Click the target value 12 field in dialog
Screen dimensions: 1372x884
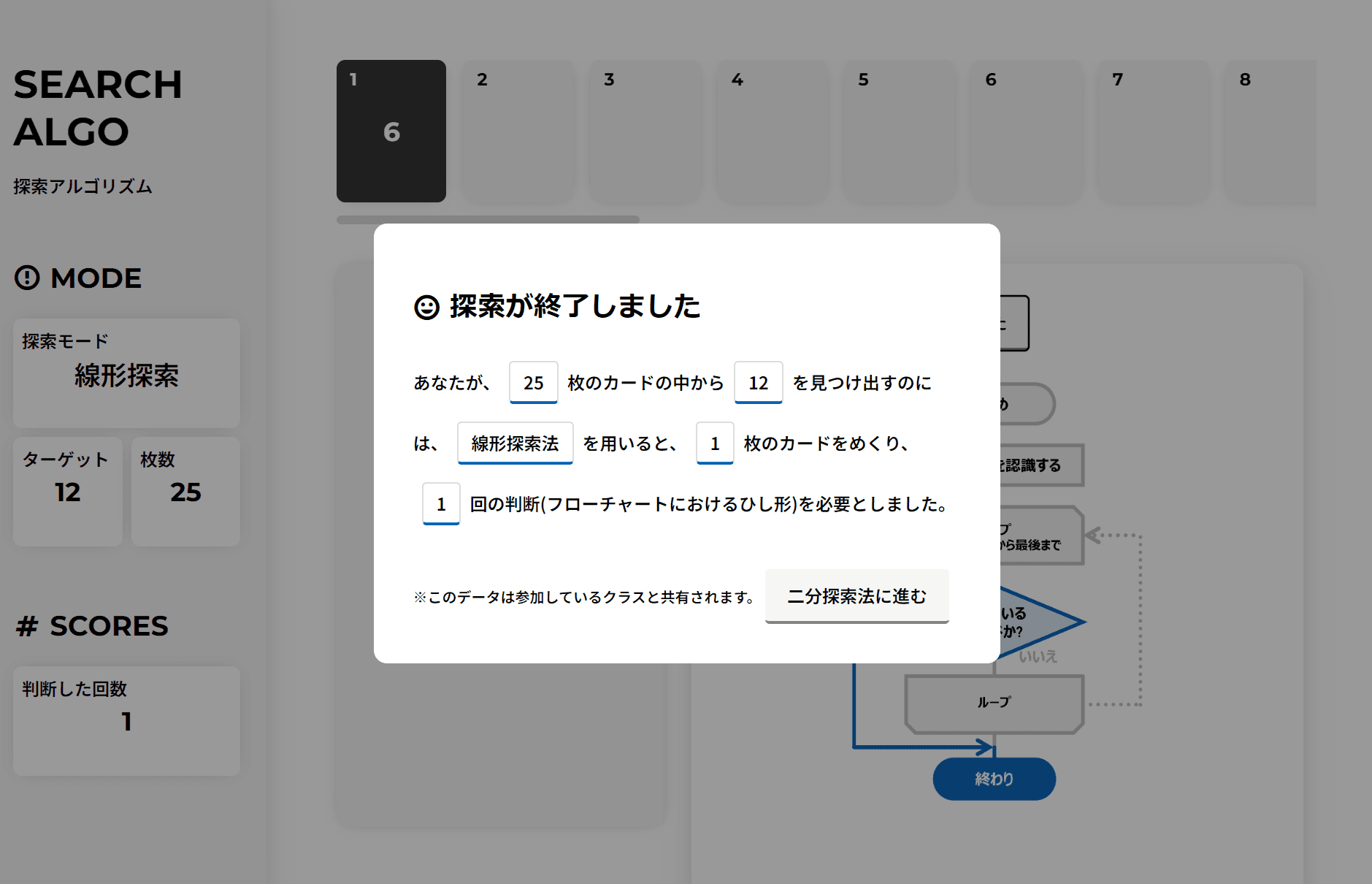tap(758, 382)
